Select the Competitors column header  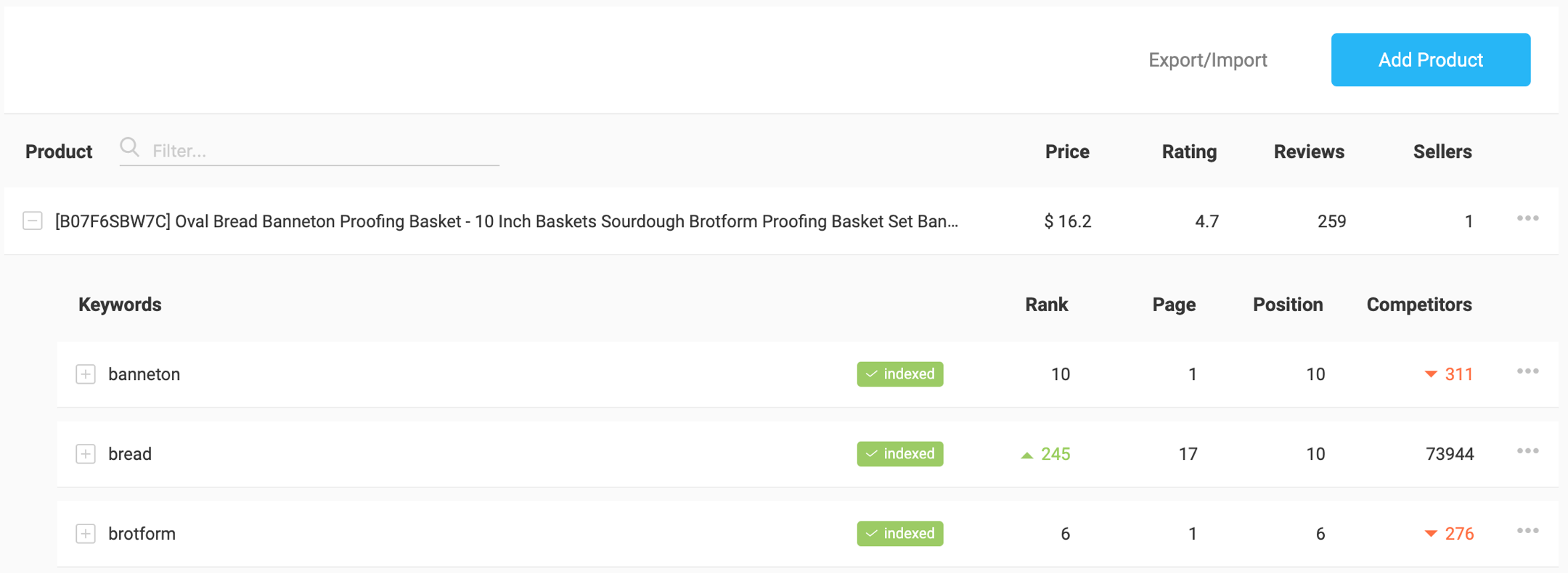pos(1418,305)
